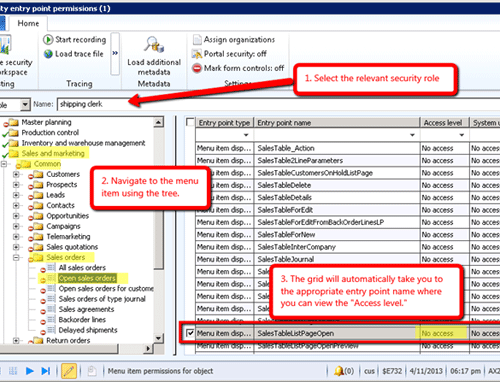This screenshot has width=500, height=382.
Task: Toggle the edit pencil icon in status bar
Action: point(69,371)
